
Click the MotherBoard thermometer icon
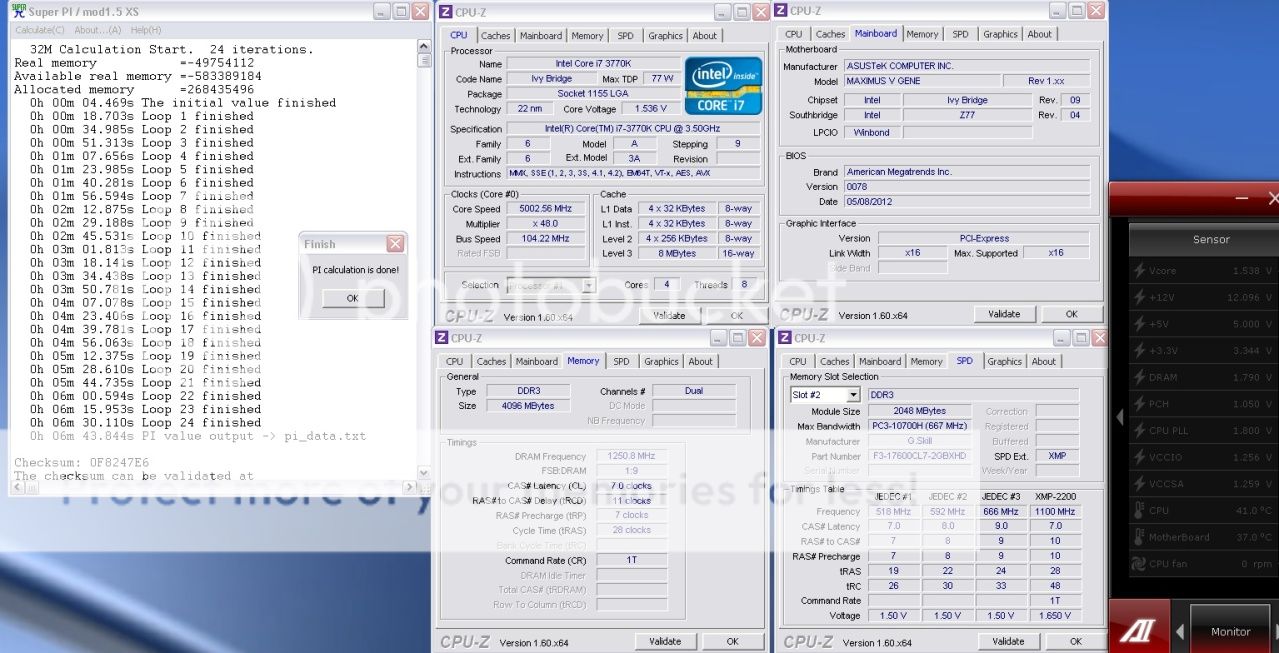(x=1138, y=537)
